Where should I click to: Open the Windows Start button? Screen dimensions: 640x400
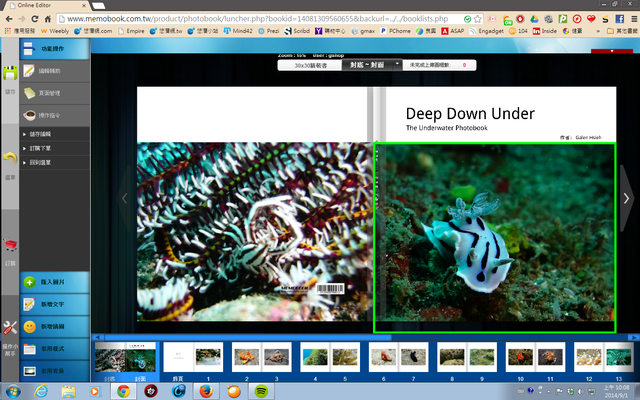pyautogui.click(x=13, y=391)
